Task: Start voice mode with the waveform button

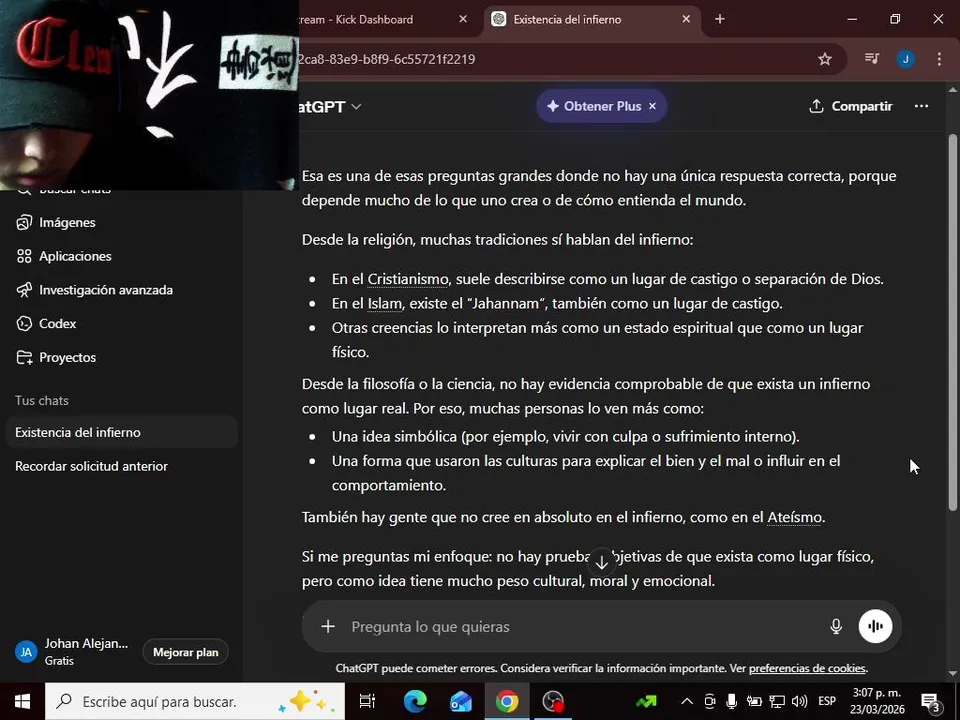Action: click(876, 626)
